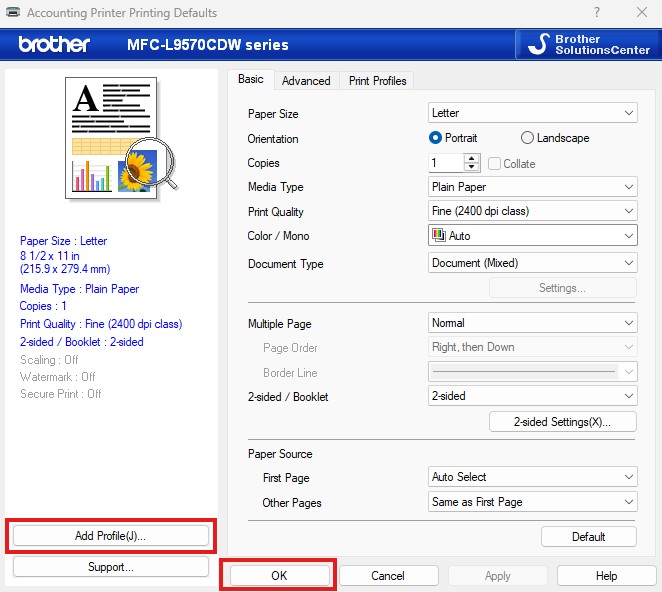Click 'MFC-L9570CDW series' header text
The height and width of the screenshot is (592, 662).
click(208, 45)
